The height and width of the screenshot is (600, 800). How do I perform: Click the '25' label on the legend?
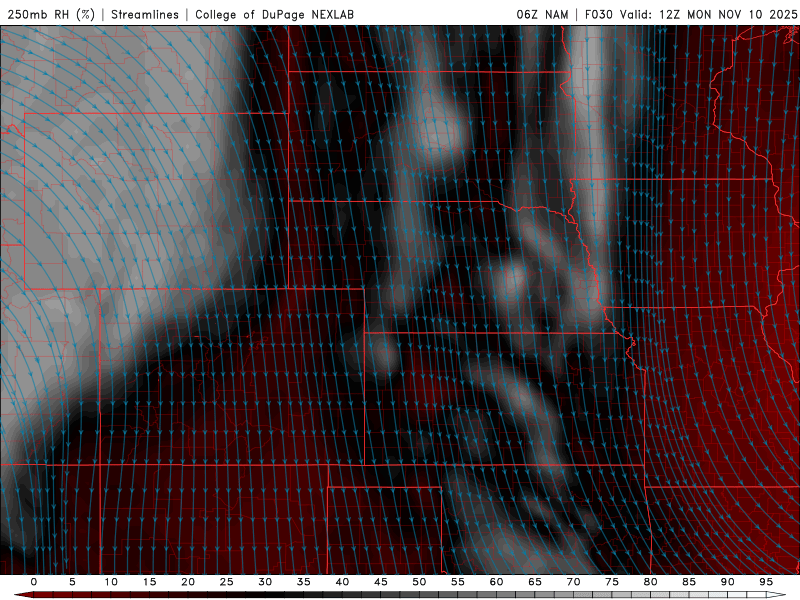227,582
